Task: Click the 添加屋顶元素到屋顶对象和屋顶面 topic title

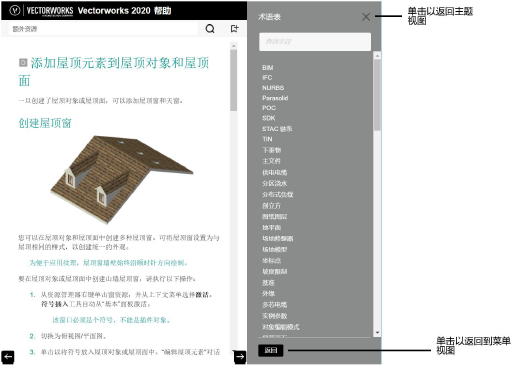Action: (x=114, y=72)
